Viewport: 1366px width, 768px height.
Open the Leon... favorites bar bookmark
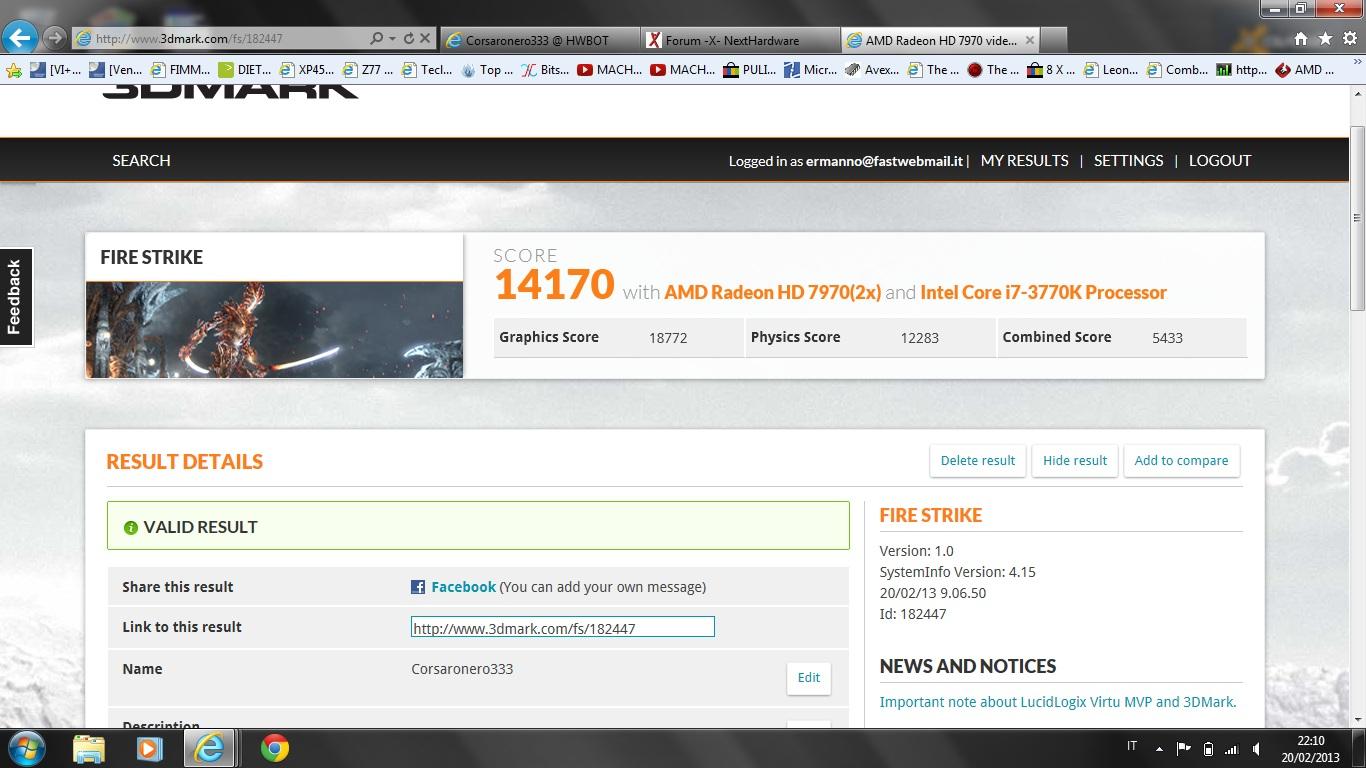[x=1112, y=70]
